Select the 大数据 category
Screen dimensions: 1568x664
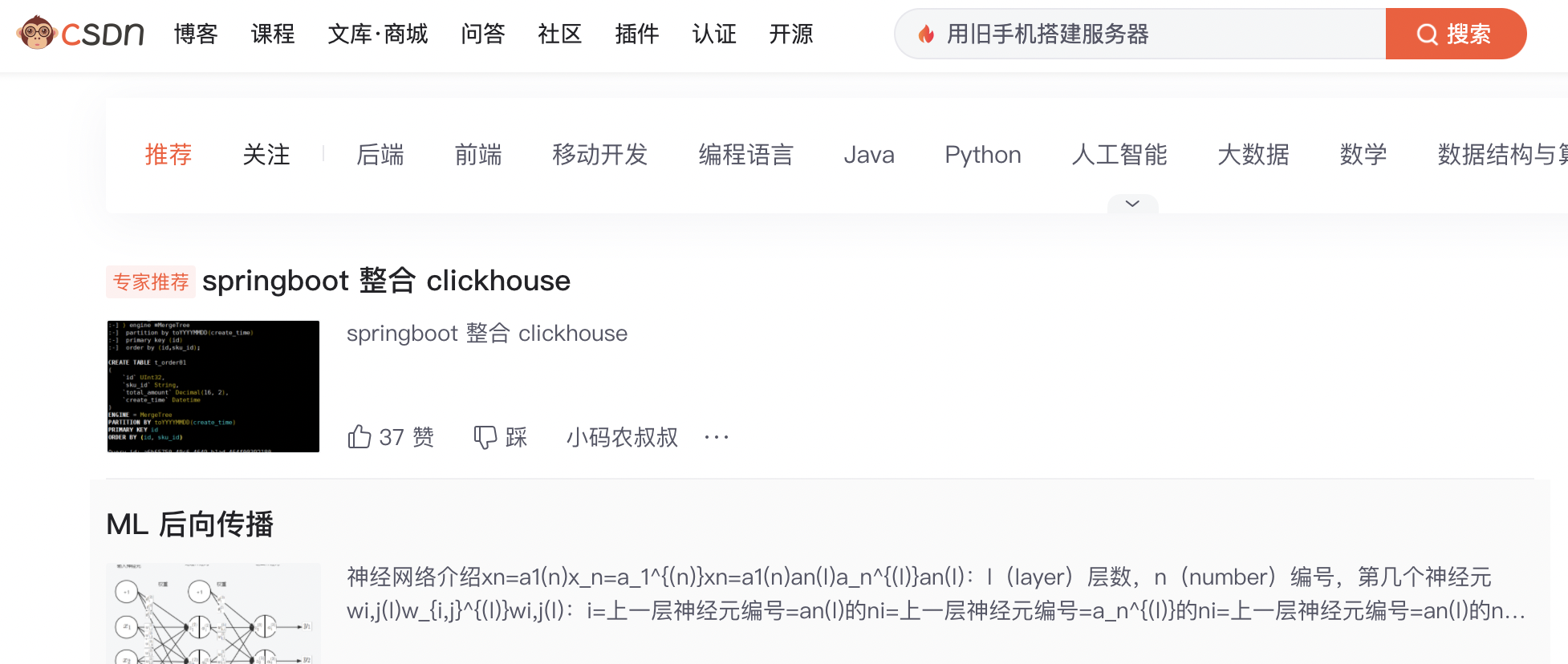1253,155
